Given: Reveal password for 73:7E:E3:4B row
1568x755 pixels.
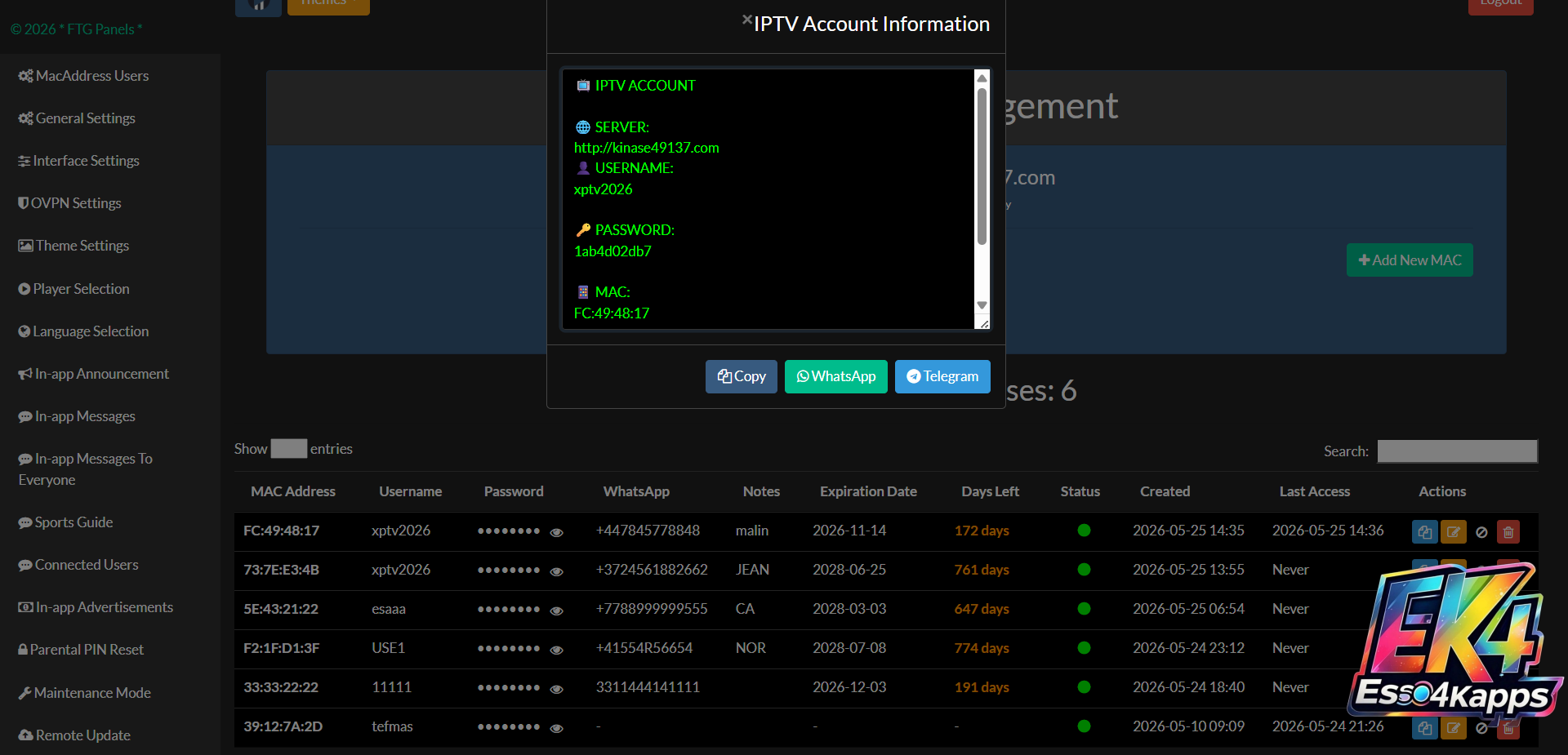Looking at the screenshot, I should point(557,571).
